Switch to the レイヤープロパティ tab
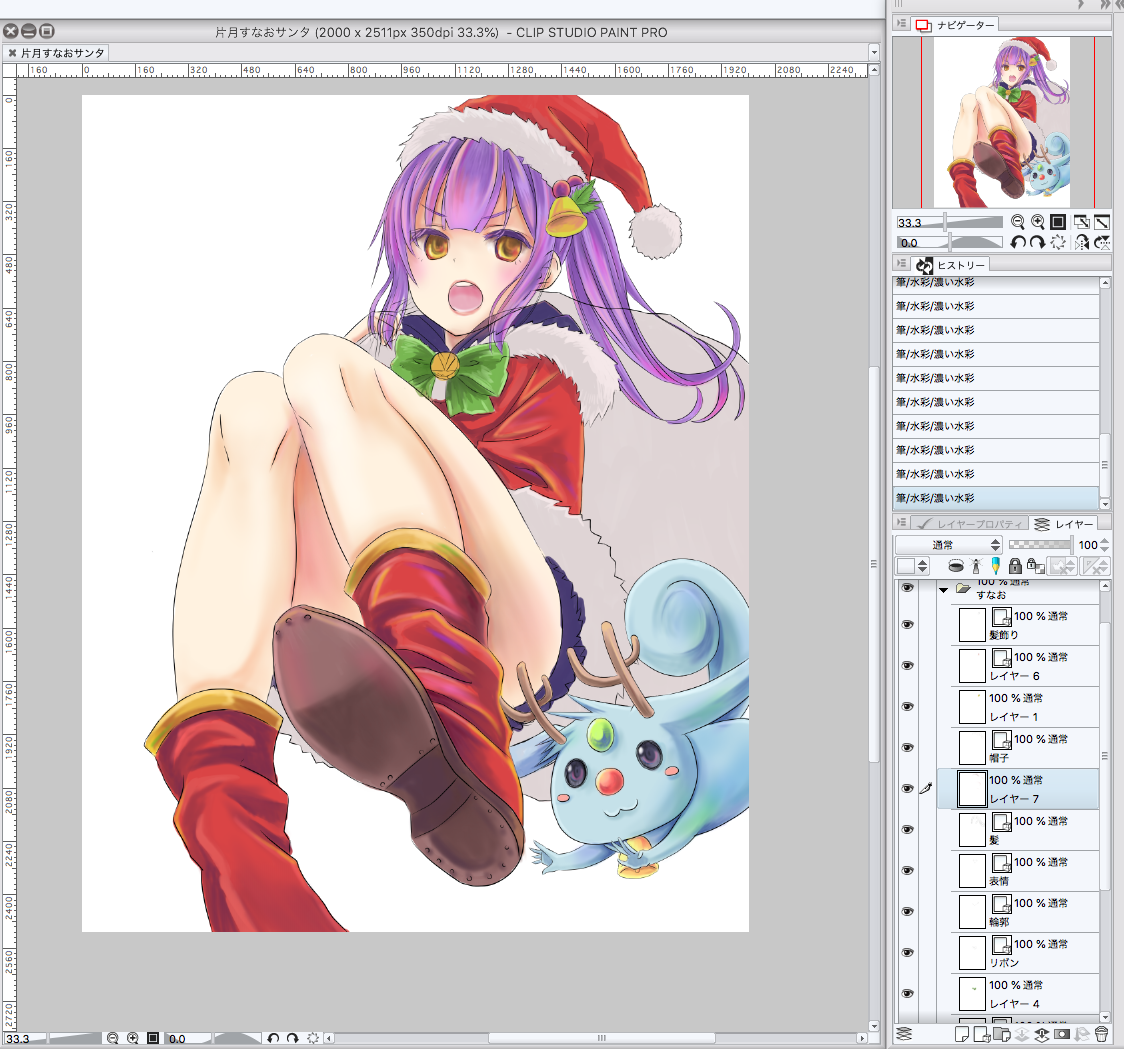This screenshot has height=1049, width=1124. [971, 524]
